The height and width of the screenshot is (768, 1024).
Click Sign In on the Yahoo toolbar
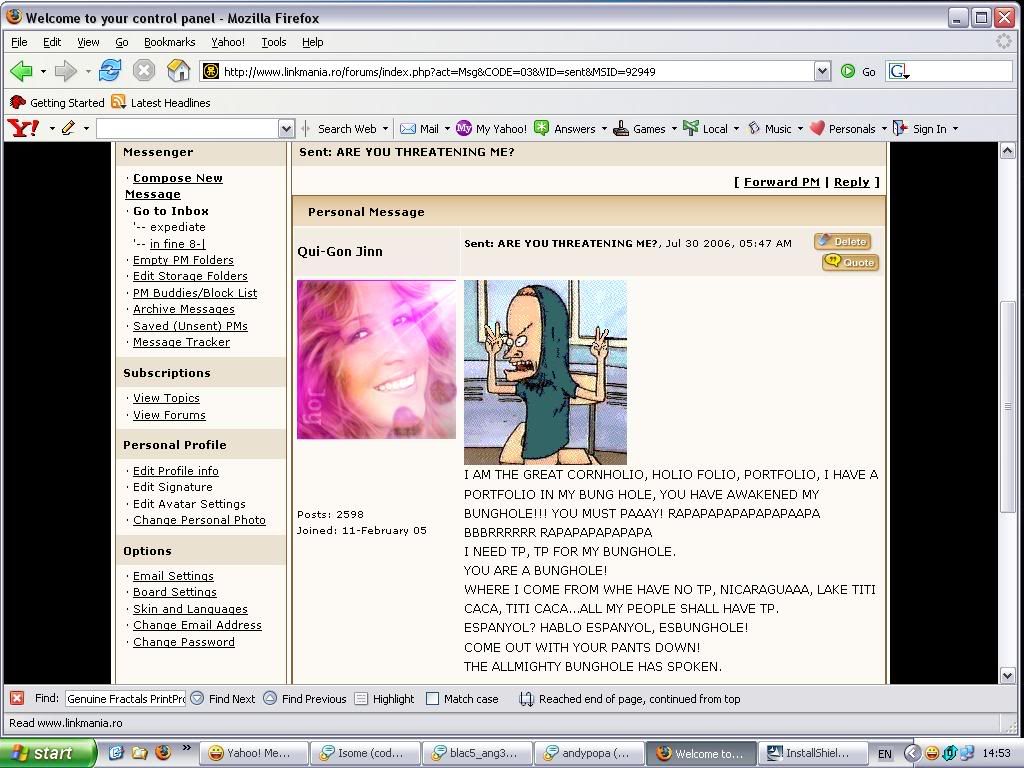pos(920,129)
